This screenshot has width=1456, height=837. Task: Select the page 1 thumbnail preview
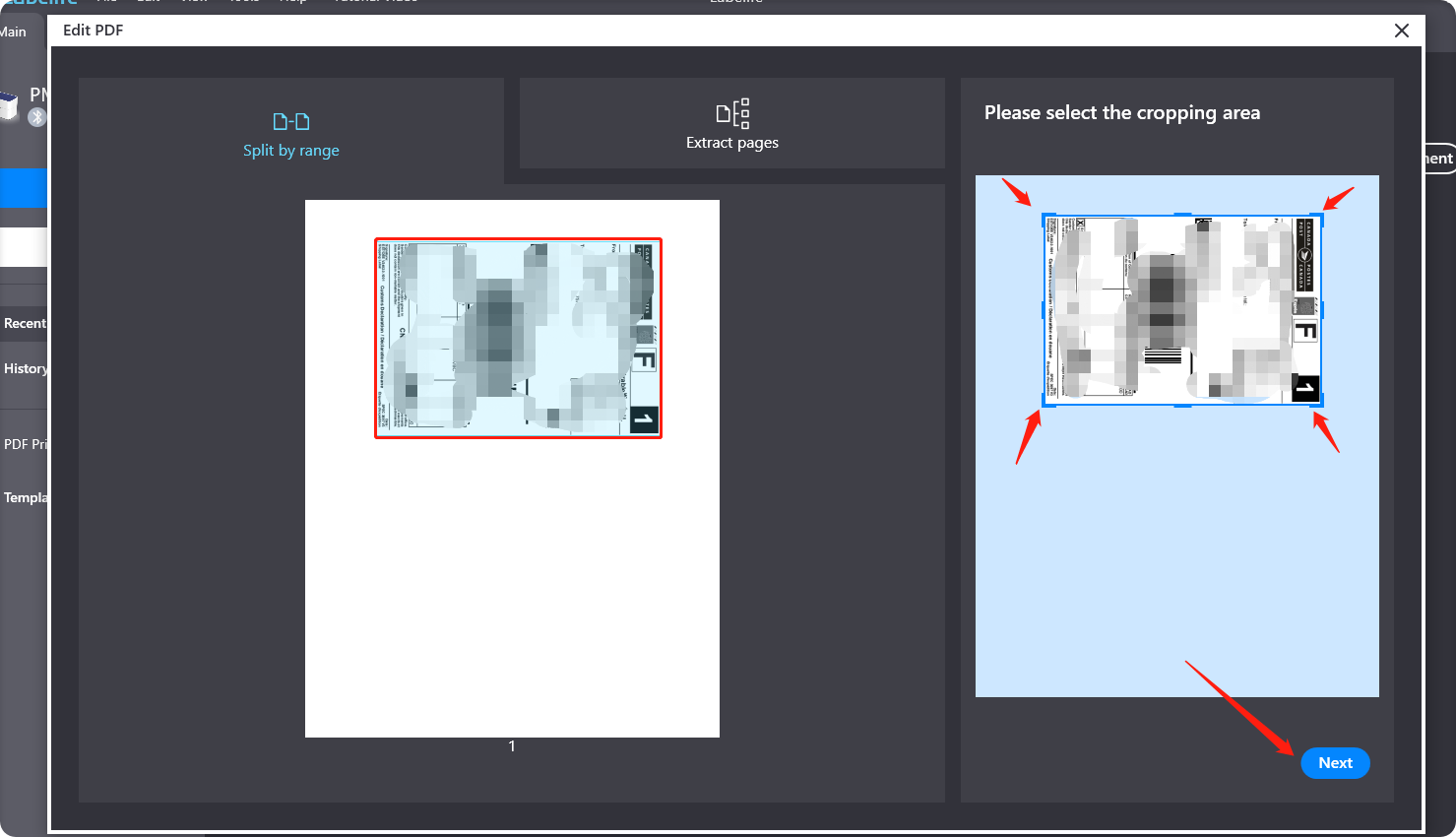point(512,469)
